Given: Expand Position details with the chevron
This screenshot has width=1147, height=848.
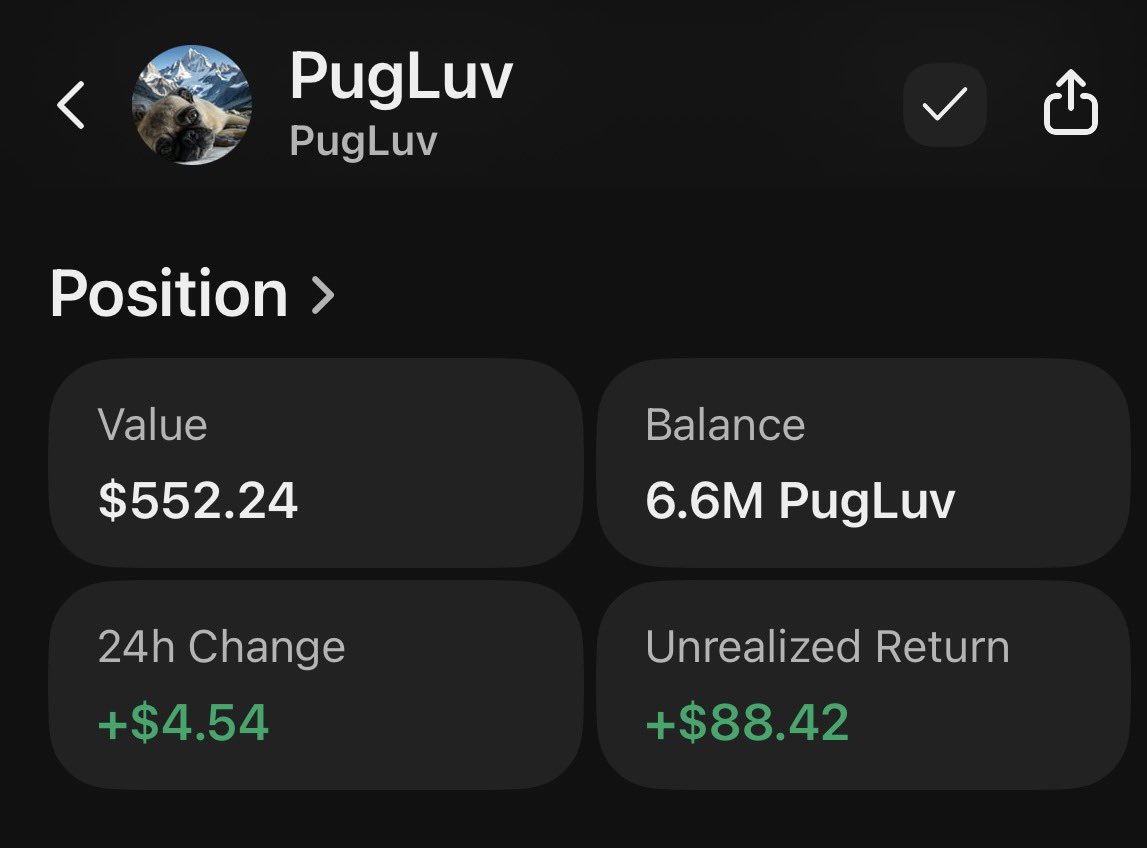Looking at the screenshot, I should tap(323, 295).
